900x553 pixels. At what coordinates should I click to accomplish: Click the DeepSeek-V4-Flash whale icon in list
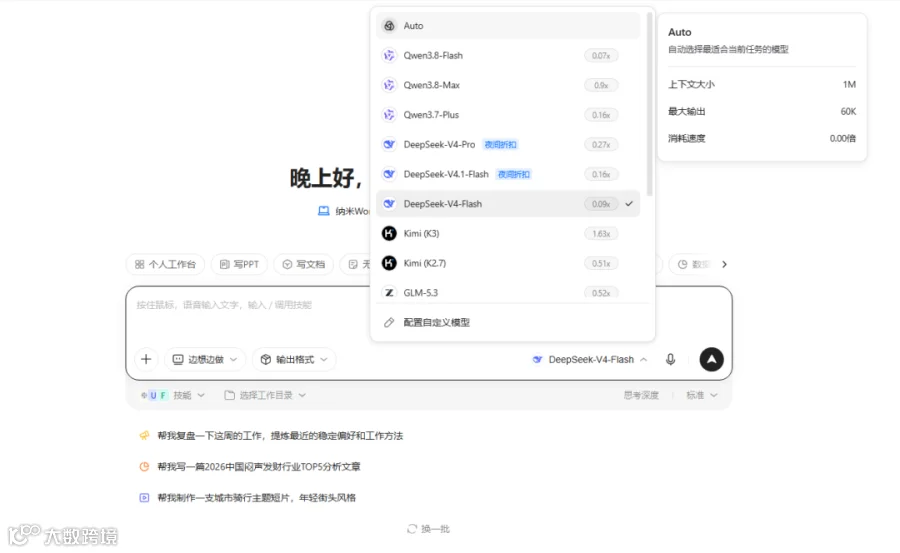click(x=389, y=204)
